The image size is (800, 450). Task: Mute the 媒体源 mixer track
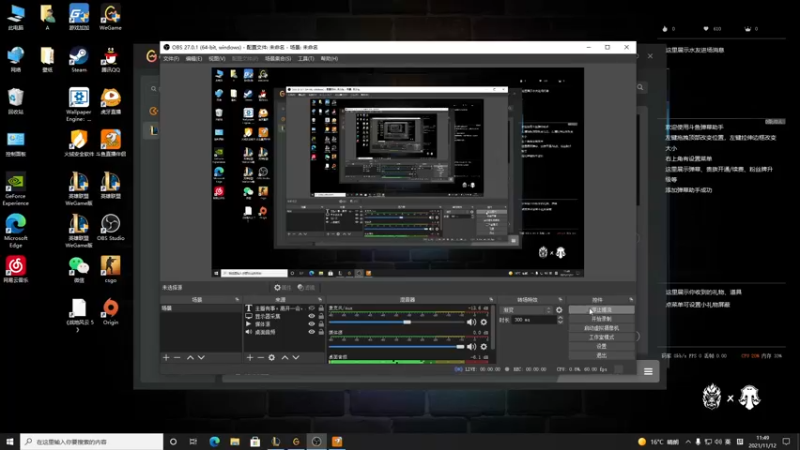tap(471, 346)
